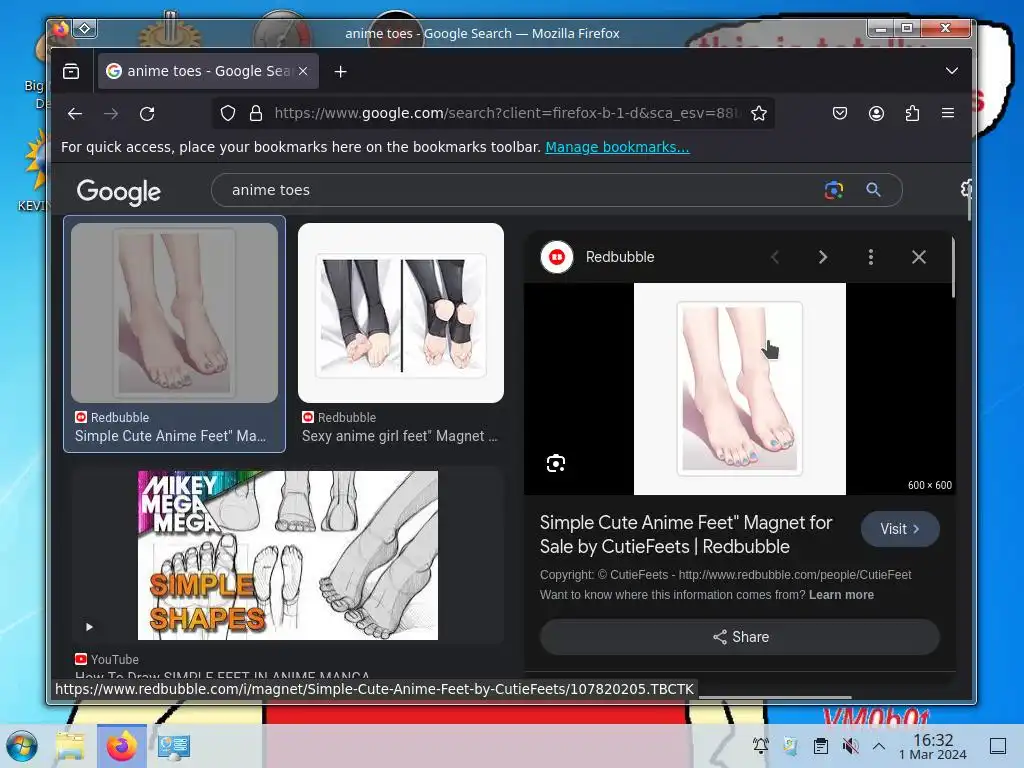This screenshot has height=768, width=1024.
Task: Open the large preview image of feet
Action: pyautogui.click(x=740, y=389)
